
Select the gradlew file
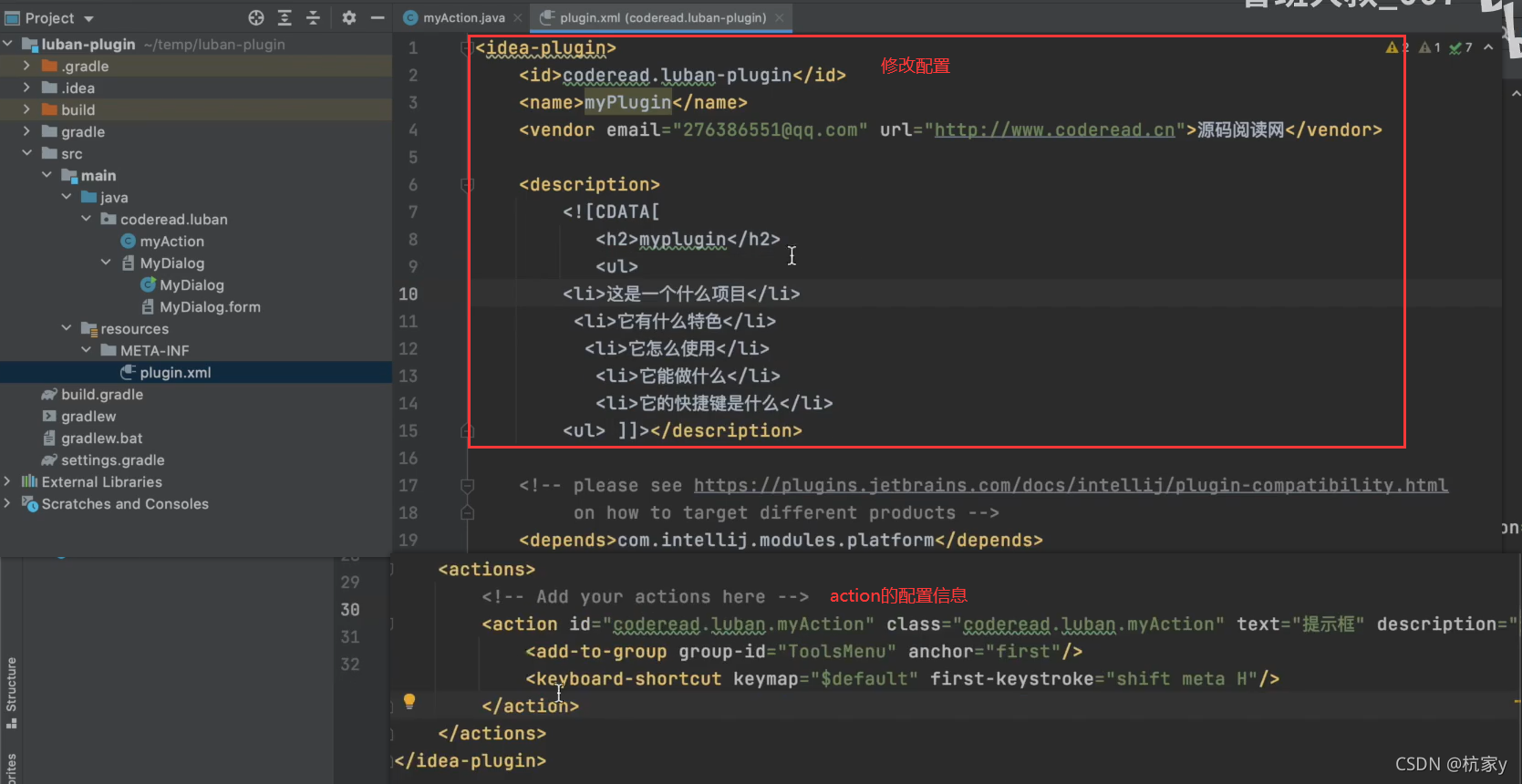click(88, 417)
